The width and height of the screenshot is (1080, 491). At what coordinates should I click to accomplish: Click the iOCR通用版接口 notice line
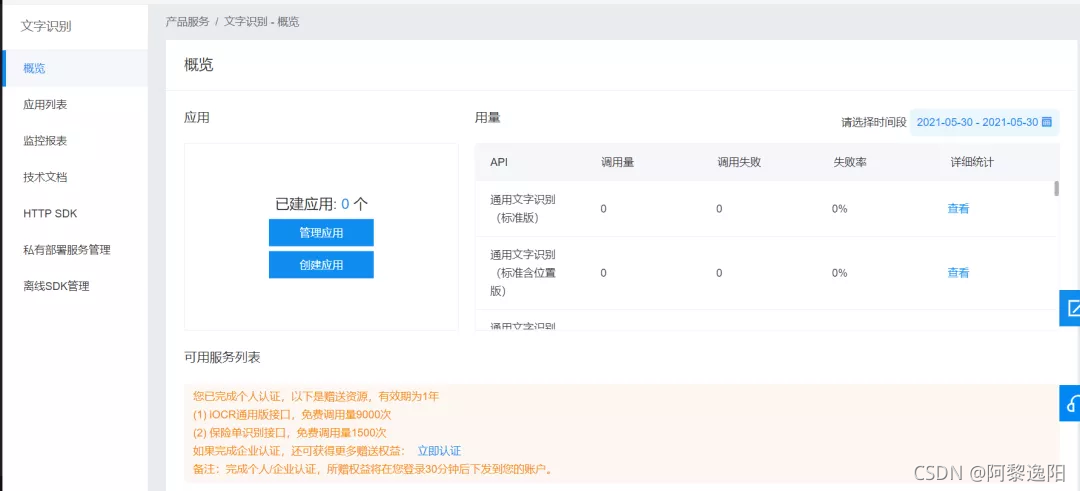[x=293, y=415]
